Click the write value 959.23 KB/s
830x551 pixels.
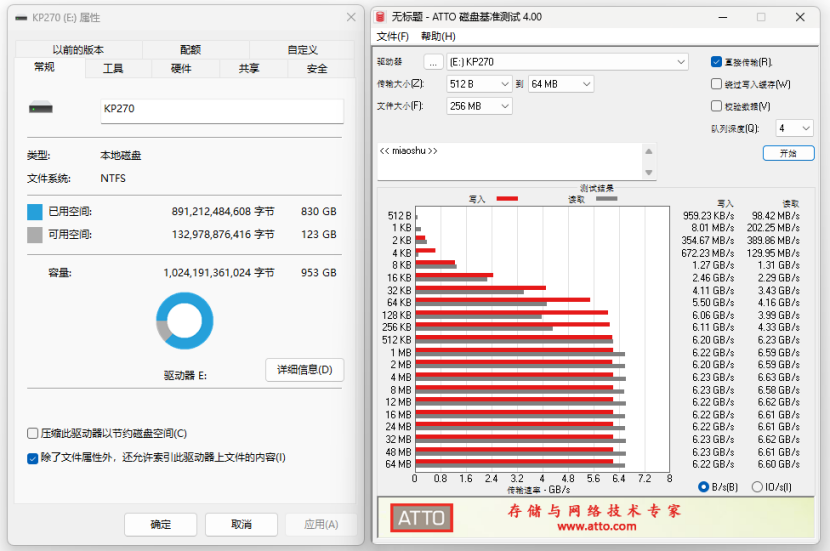coord(708,216)
